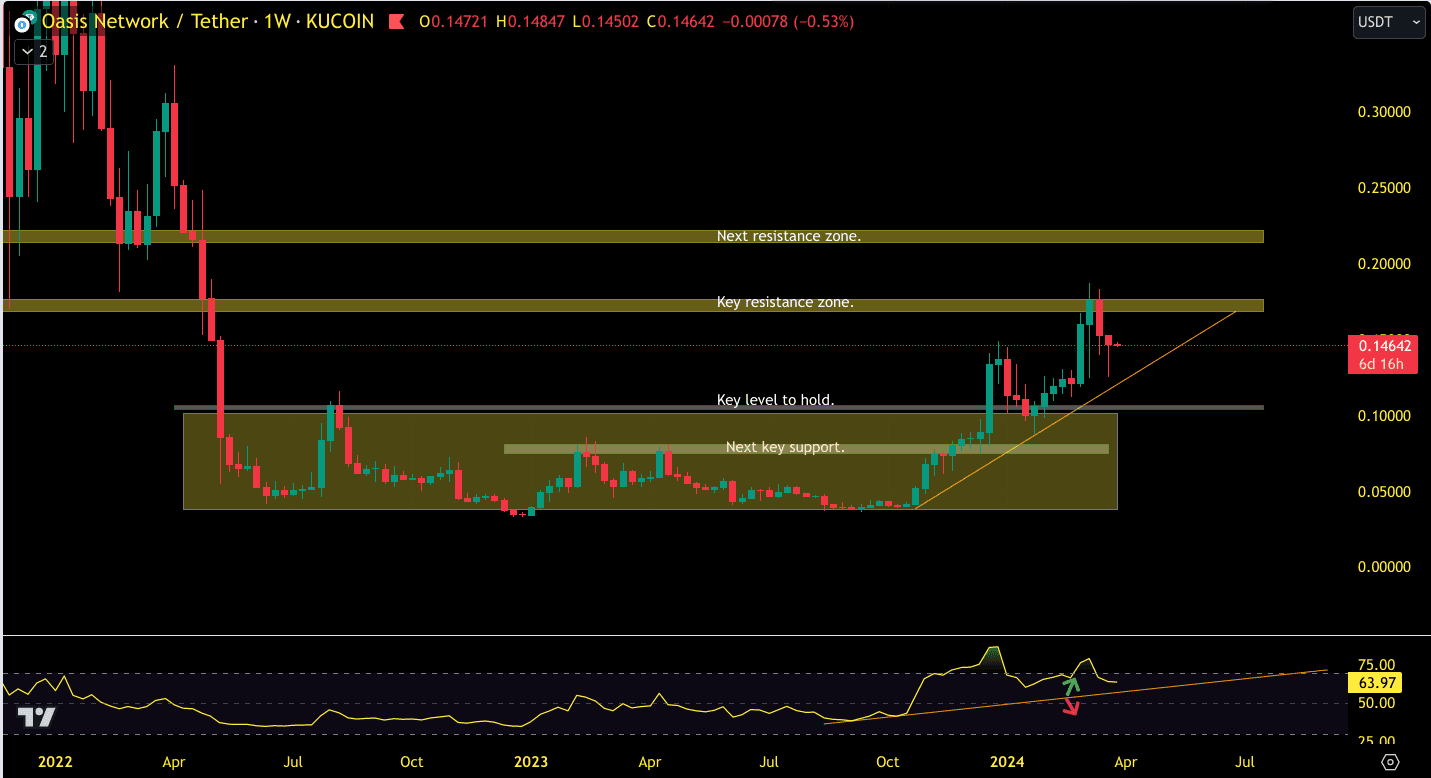Image resolution: width=1431 pixels, height=778 pixels.
Task: Click the yellow RSI value label 63.97
Action: [x=1377, y=683]
